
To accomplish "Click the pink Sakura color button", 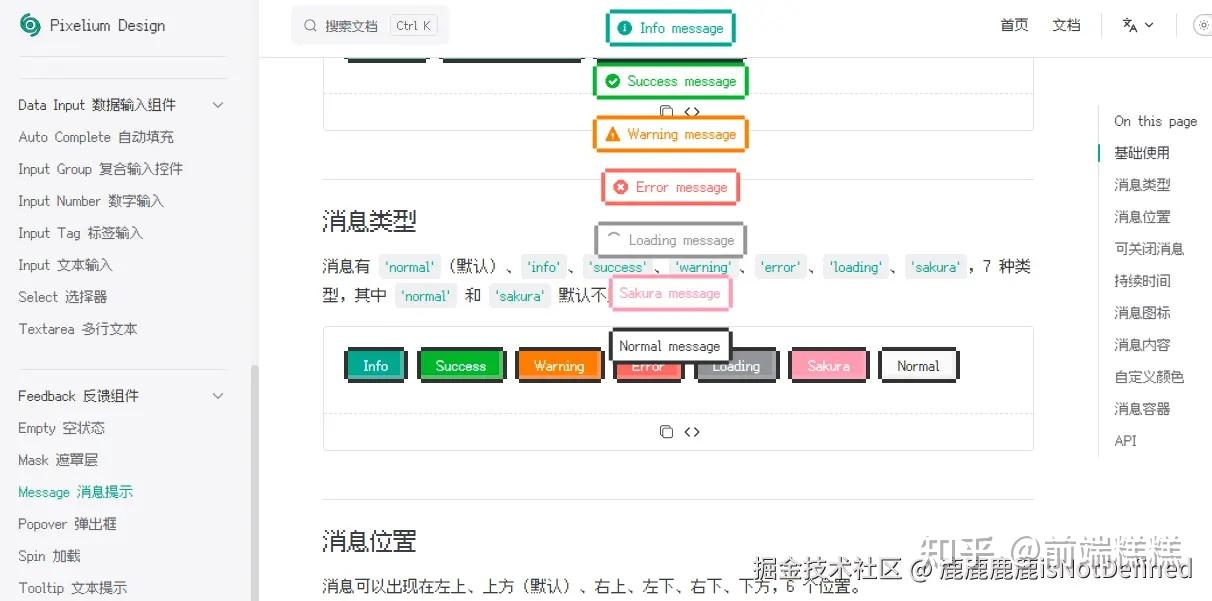I will (x=828, y=366).
